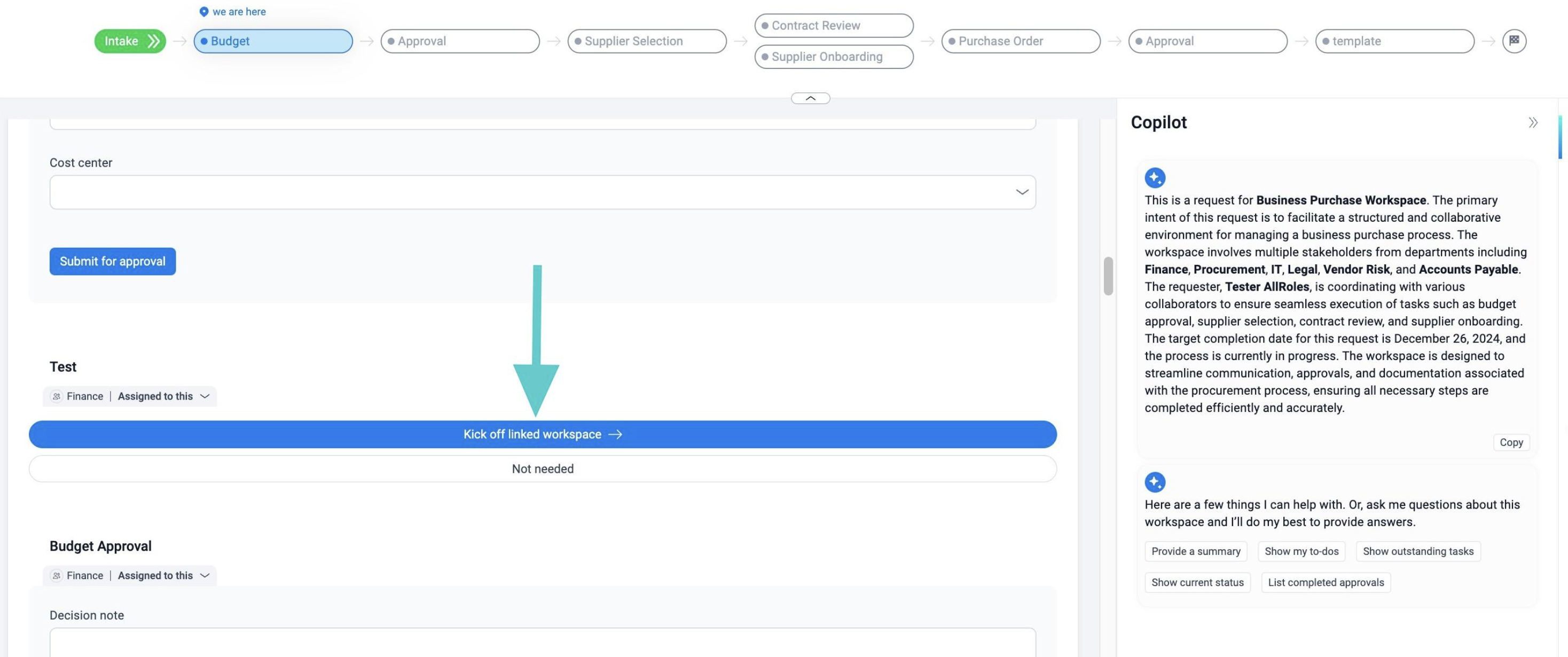
Task: Click the Copilot panel heading
Action: 1158,122
